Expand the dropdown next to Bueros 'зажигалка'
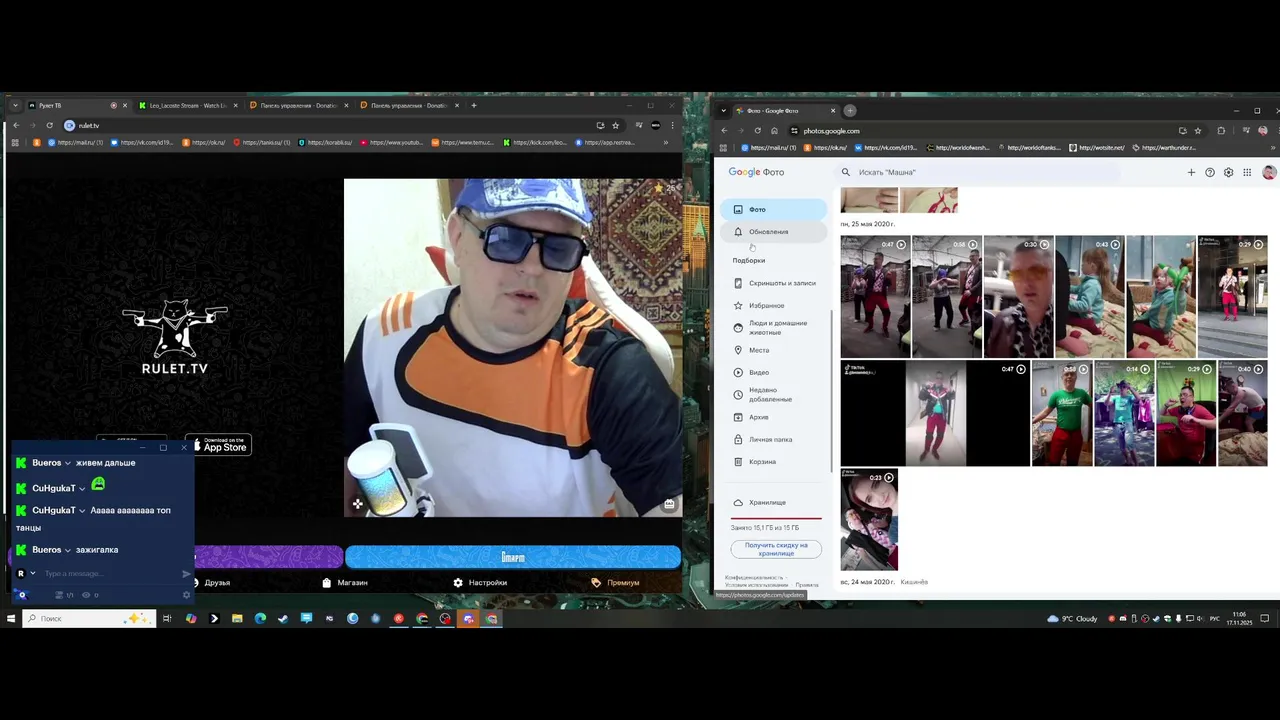Viewport: 1280px width, 720px height. [68, 550]
